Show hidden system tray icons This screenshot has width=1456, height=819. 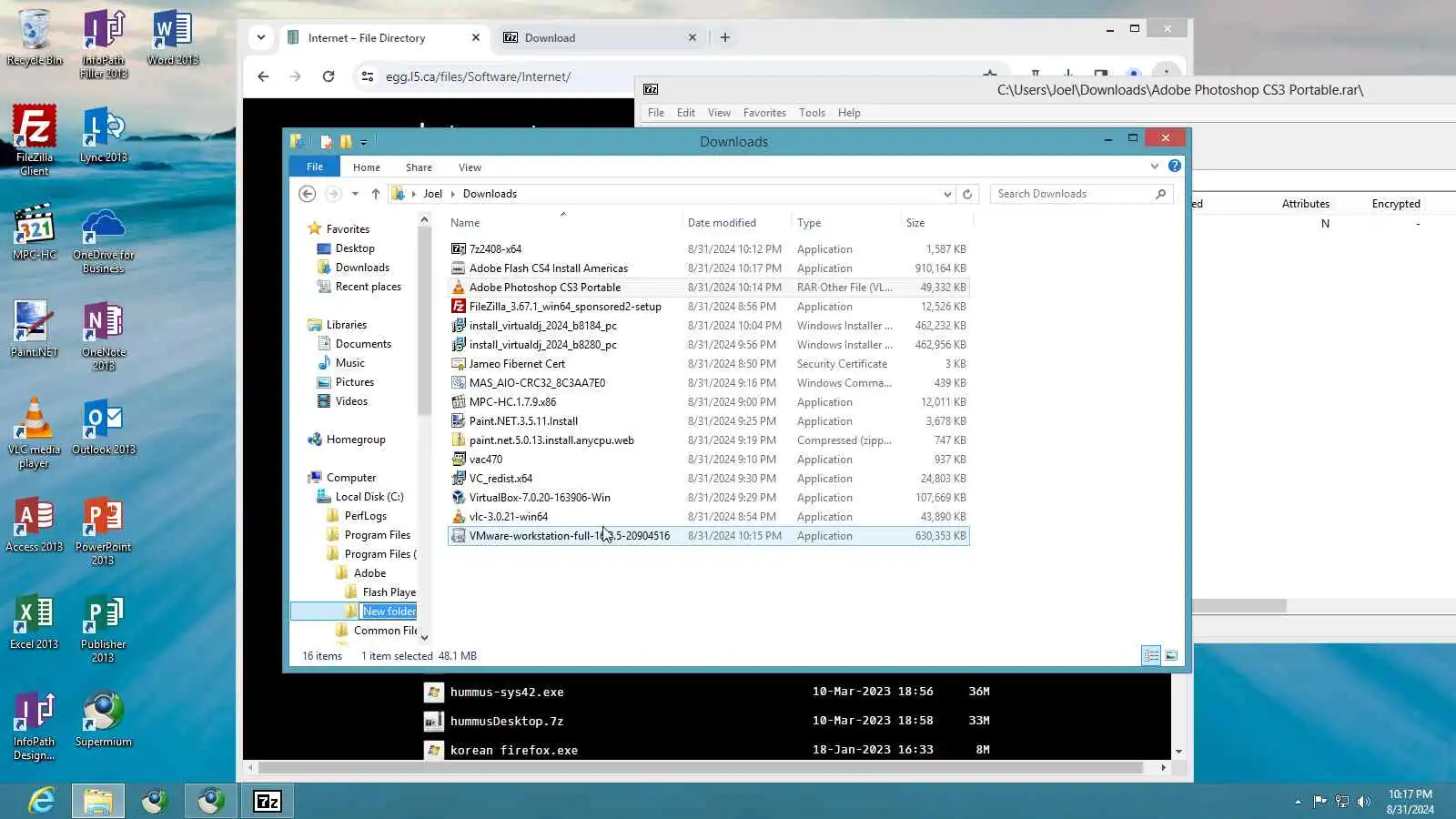coord(1298,802)
